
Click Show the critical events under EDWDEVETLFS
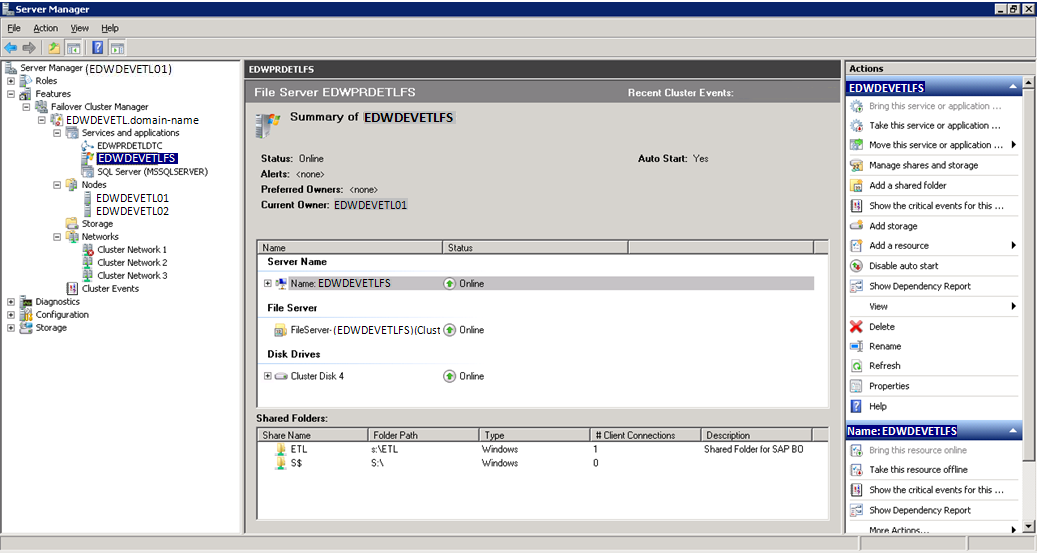click(936, 206)
